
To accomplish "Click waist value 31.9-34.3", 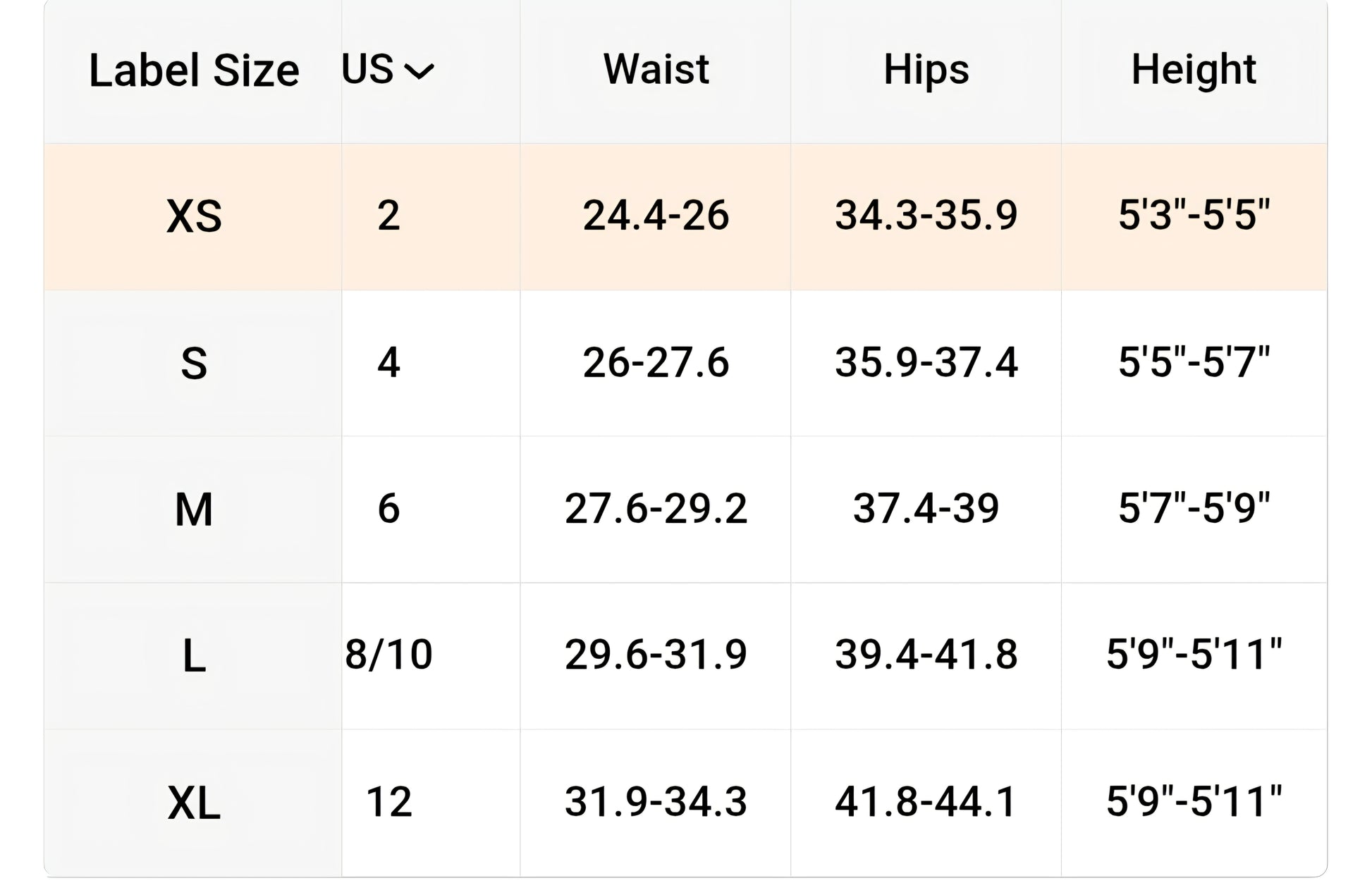I will 656,801.
